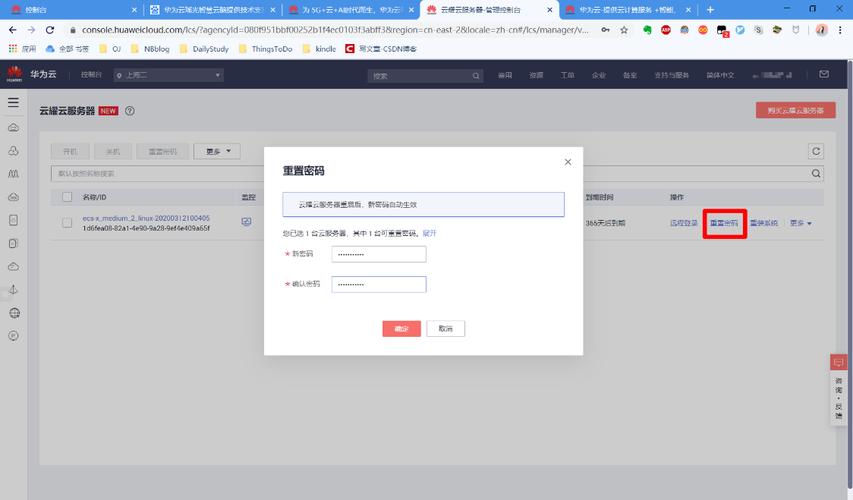The height and width of the screenshot is (500, 853).
Task: Open the Chrome three-dot menu
Action: 840,30
